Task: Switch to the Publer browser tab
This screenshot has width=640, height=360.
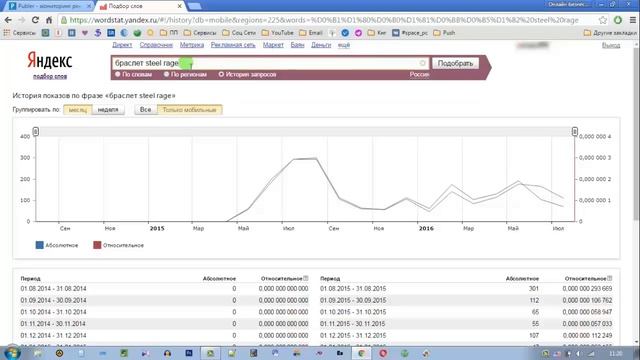Action: pyautogui.click(x=48, y=6)
